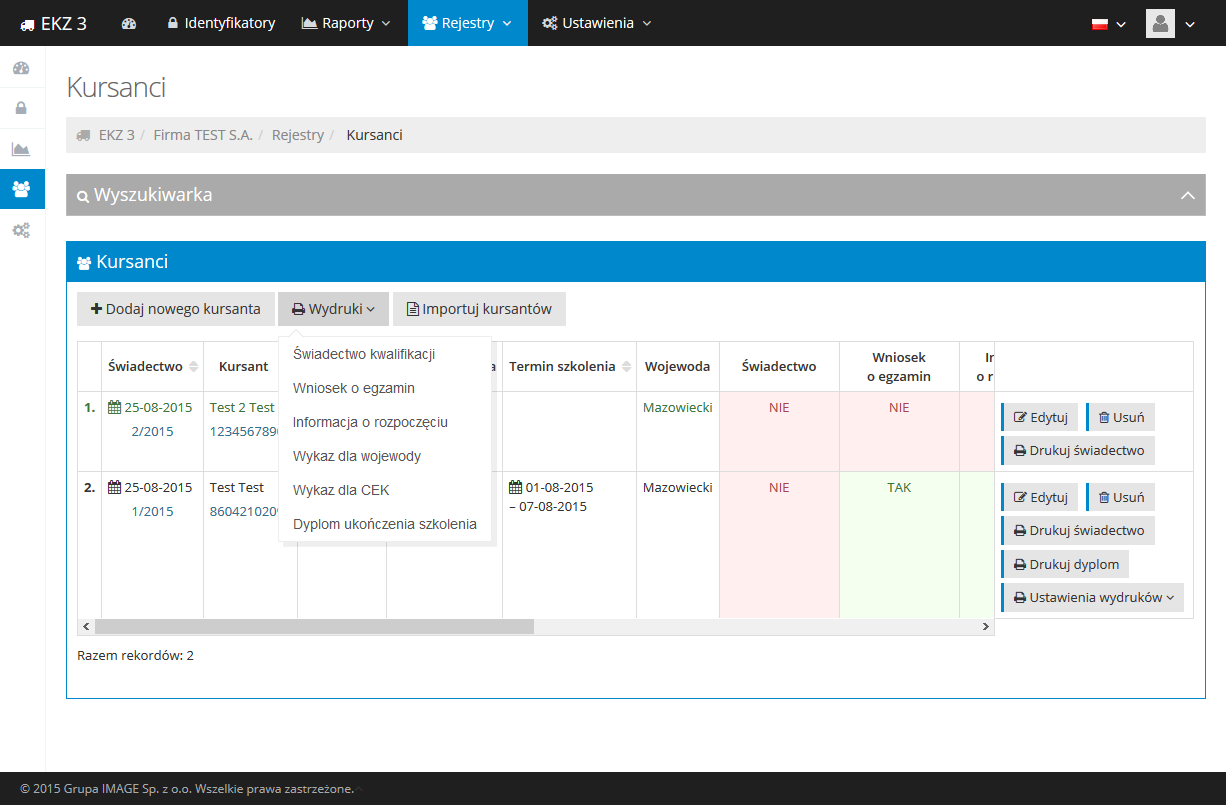Select the users registry icon in left sidebar

pyautogui.click(x=21, y=188)
